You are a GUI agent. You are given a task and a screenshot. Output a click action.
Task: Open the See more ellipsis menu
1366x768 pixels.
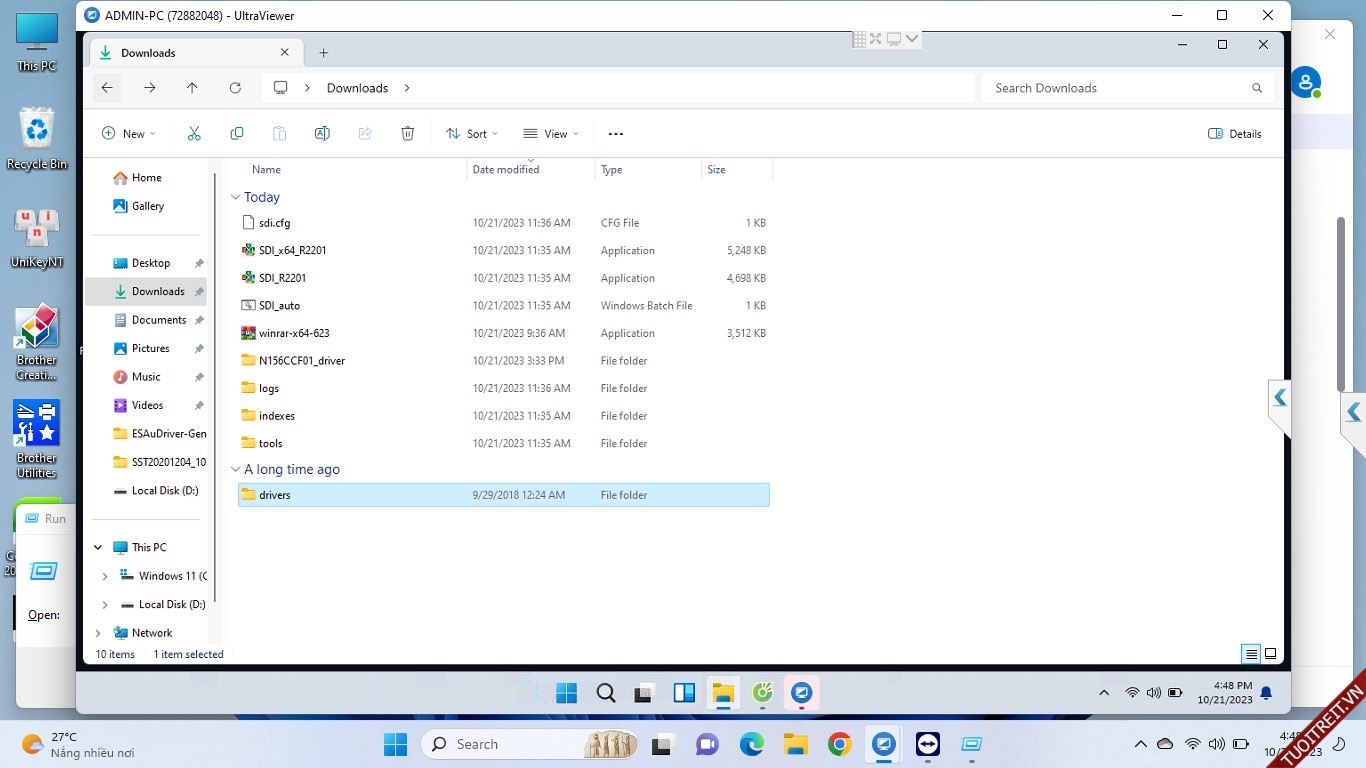tap(615, 134)
